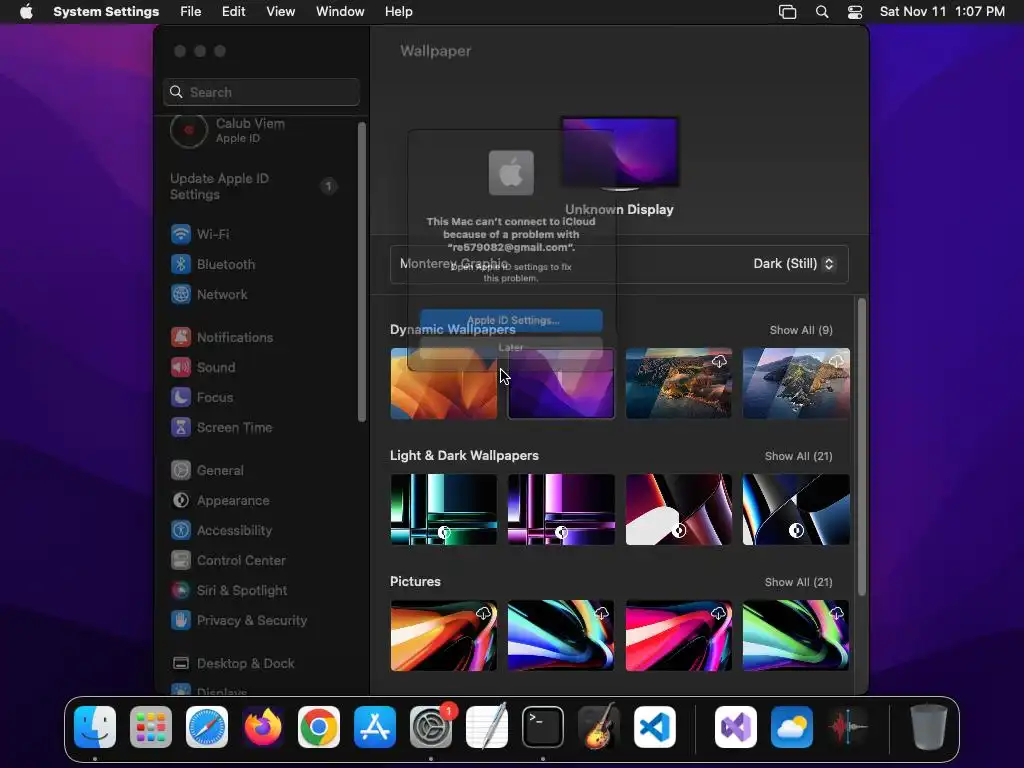Open Safari in the Dock

click(x=207, y=727)
